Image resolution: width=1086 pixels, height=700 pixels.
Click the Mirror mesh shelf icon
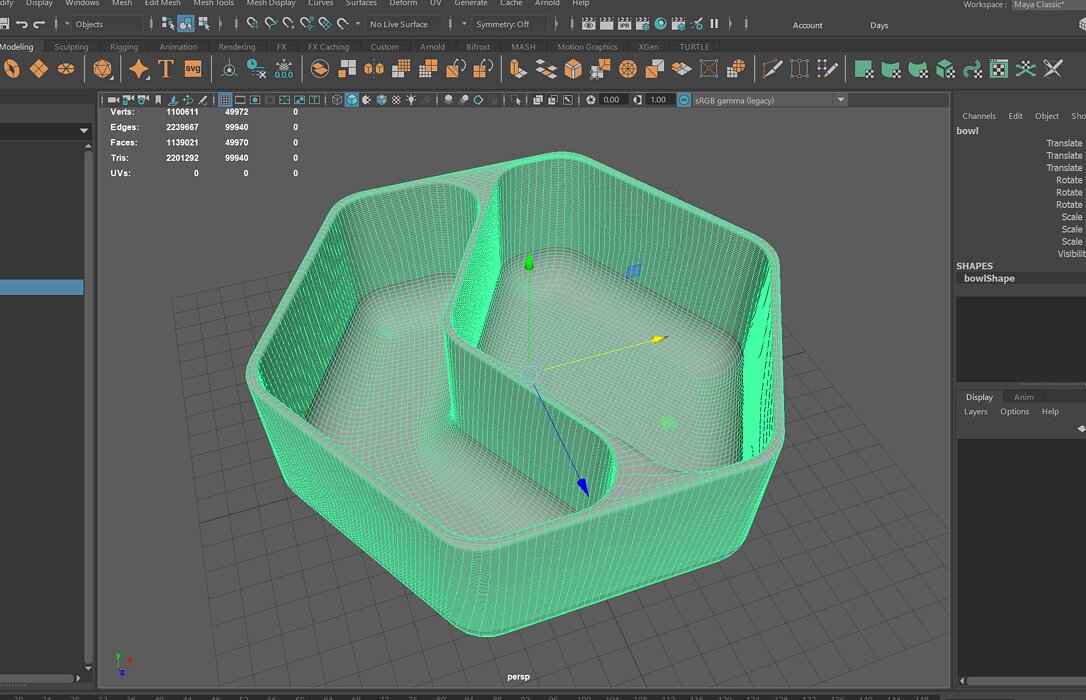[x=374, y=69]
